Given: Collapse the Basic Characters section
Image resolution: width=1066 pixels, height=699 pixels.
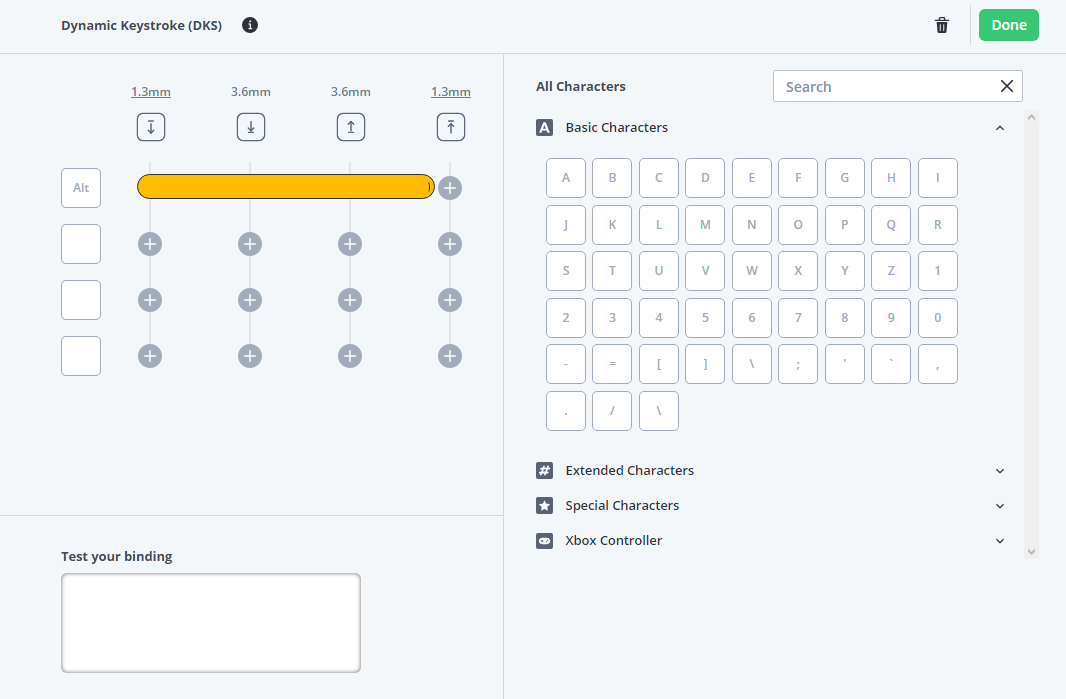Looking at the screenshot, I should (x=999, y=128).
